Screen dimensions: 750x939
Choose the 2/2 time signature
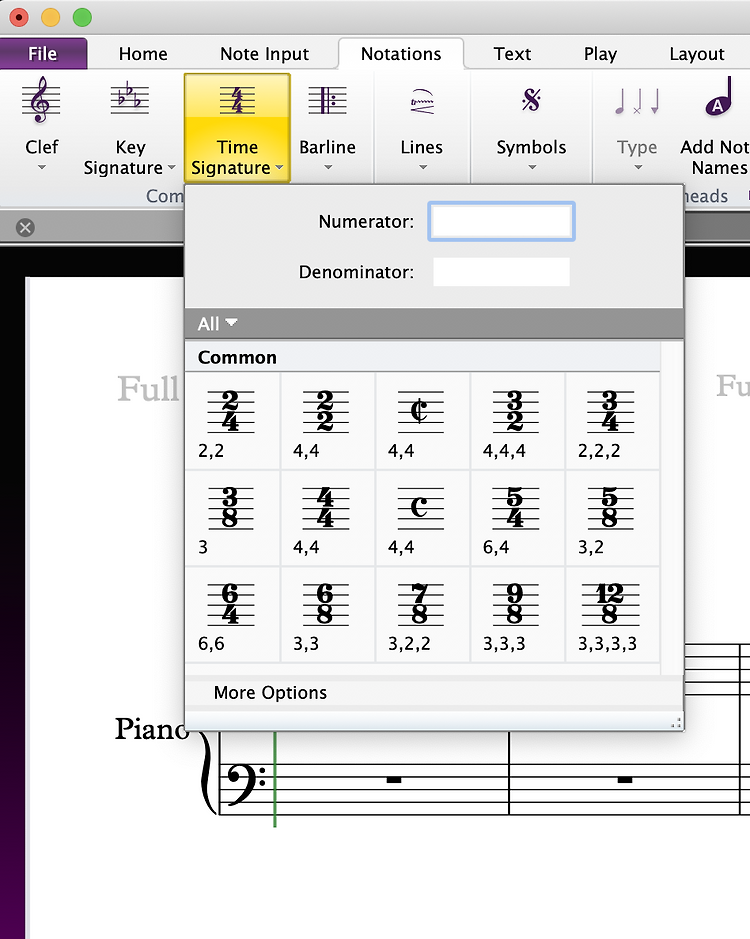coord(328,420)
